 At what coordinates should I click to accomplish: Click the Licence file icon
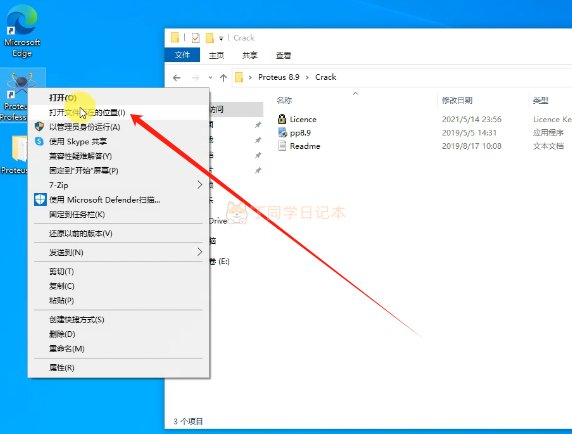(282, 119)
